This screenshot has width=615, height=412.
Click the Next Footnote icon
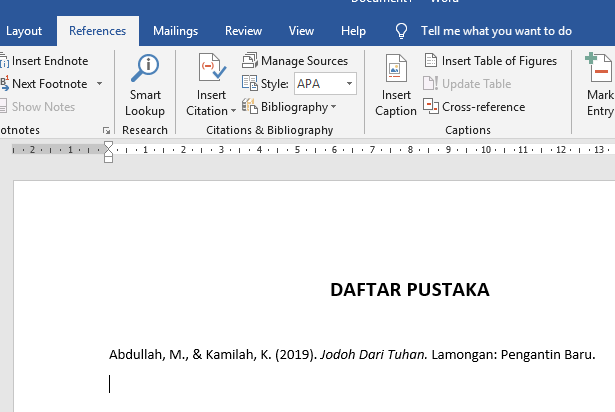[4, 84]
